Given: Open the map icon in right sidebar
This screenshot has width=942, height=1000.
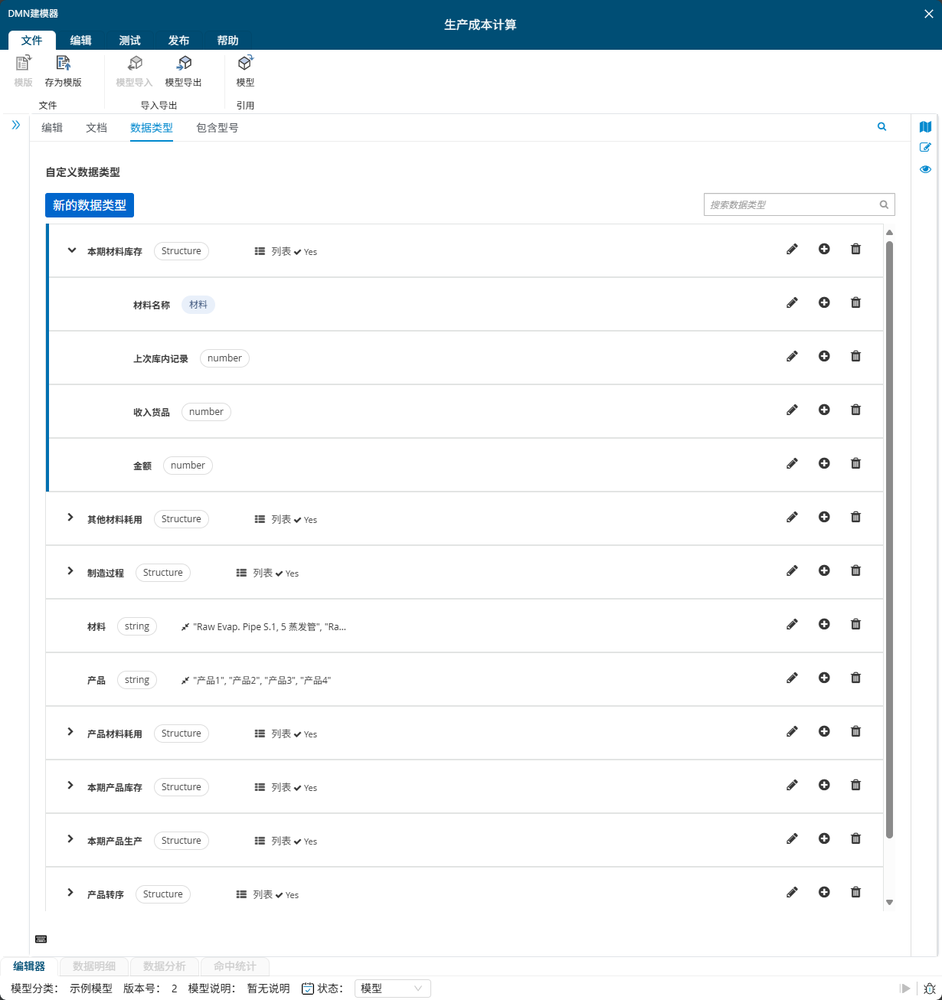Looking at the screenshot, I should click(x=925, y=127).
